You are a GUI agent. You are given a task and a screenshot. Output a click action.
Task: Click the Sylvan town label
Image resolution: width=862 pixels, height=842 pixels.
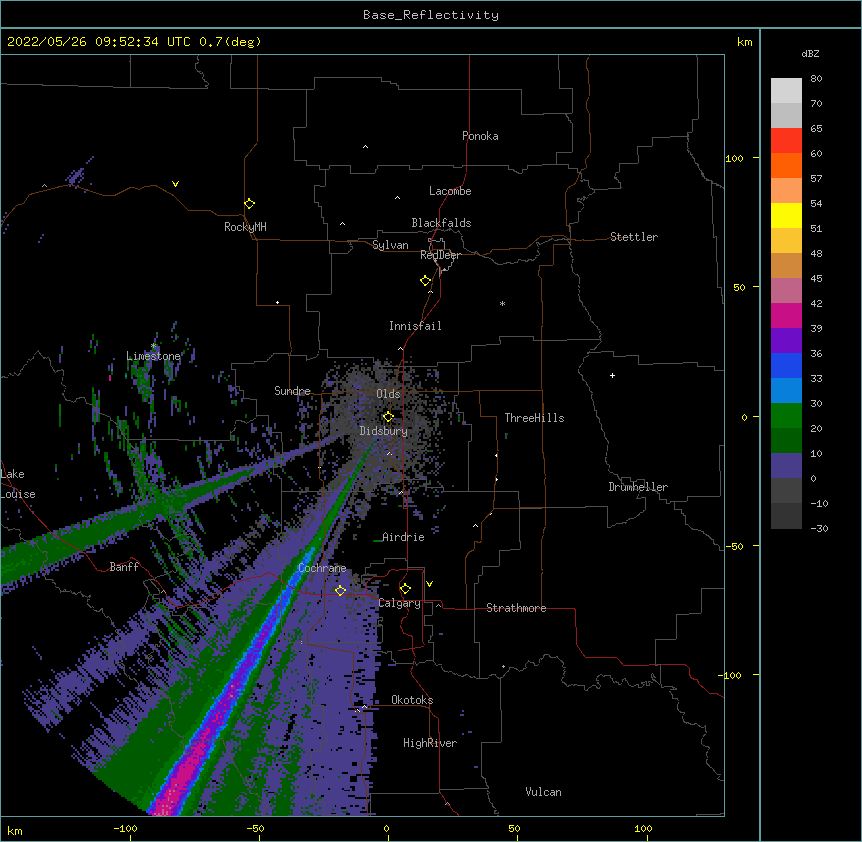[390, 245]
